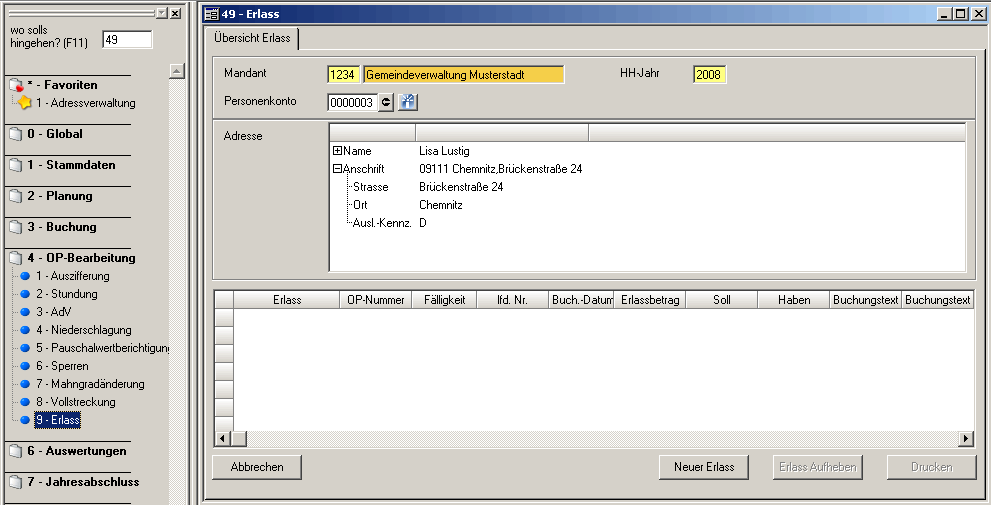Screen dimensions: 991x505
Task: Click the table's horizontal scrollbar right arrow
Action: point(966,439)
